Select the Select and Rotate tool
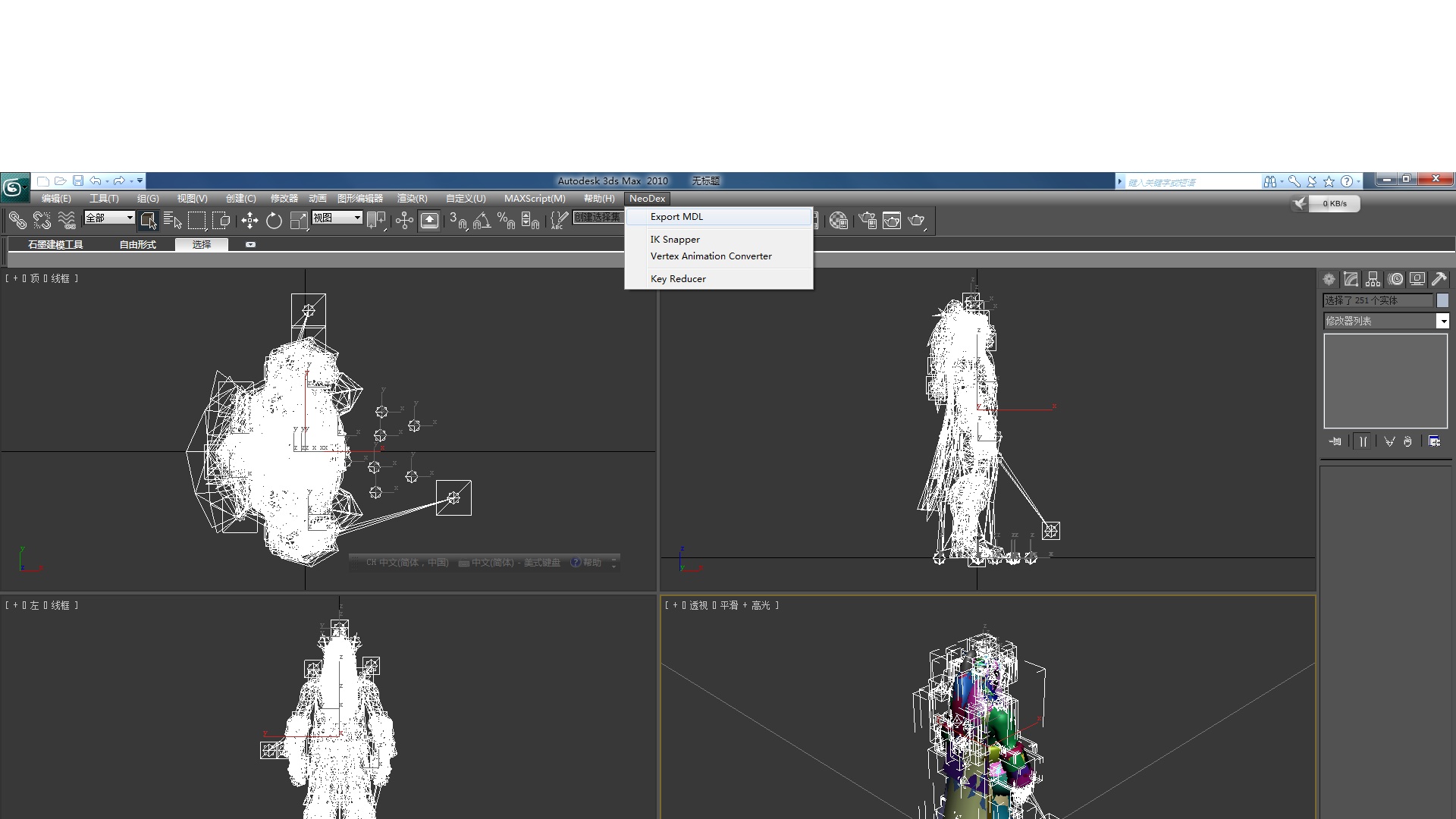The width and height of the screenshot is (1456, 819). [274, 221]
